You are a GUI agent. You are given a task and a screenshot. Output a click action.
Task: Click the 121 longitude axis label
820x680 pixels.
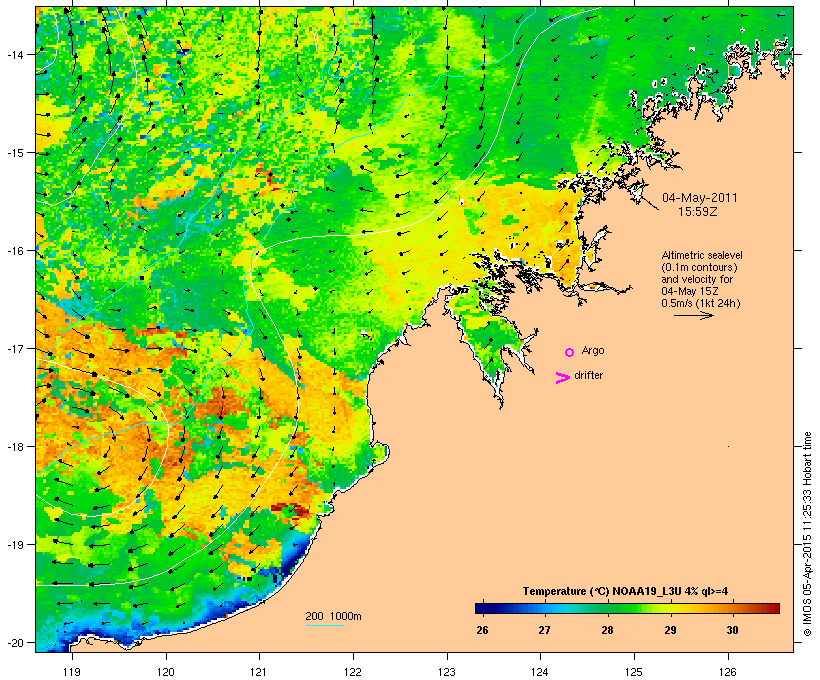[259, 672]
